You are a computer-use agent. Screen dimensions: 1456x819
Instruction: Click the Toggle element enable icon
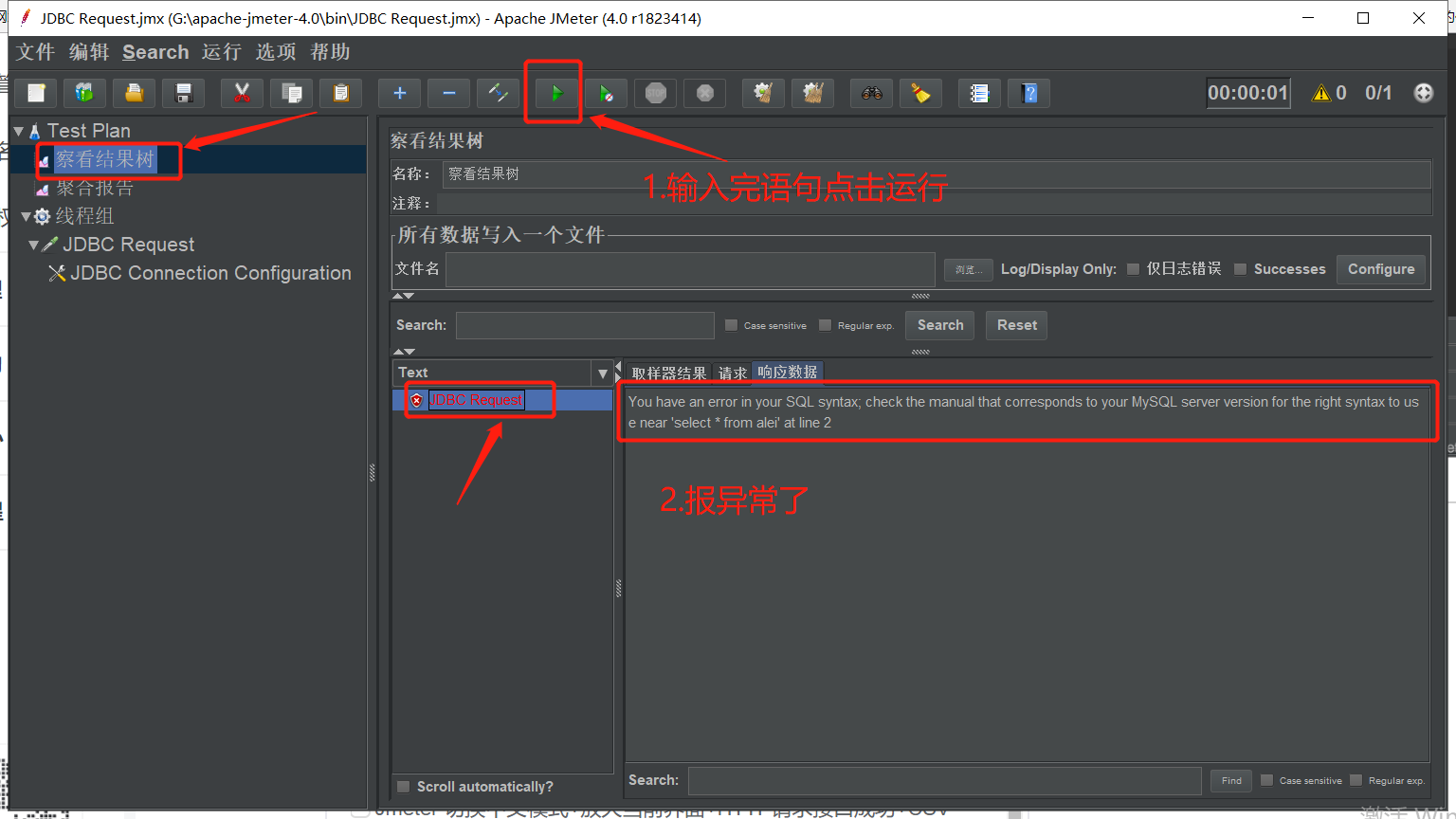pyautogui.click(x=498, y=93)
